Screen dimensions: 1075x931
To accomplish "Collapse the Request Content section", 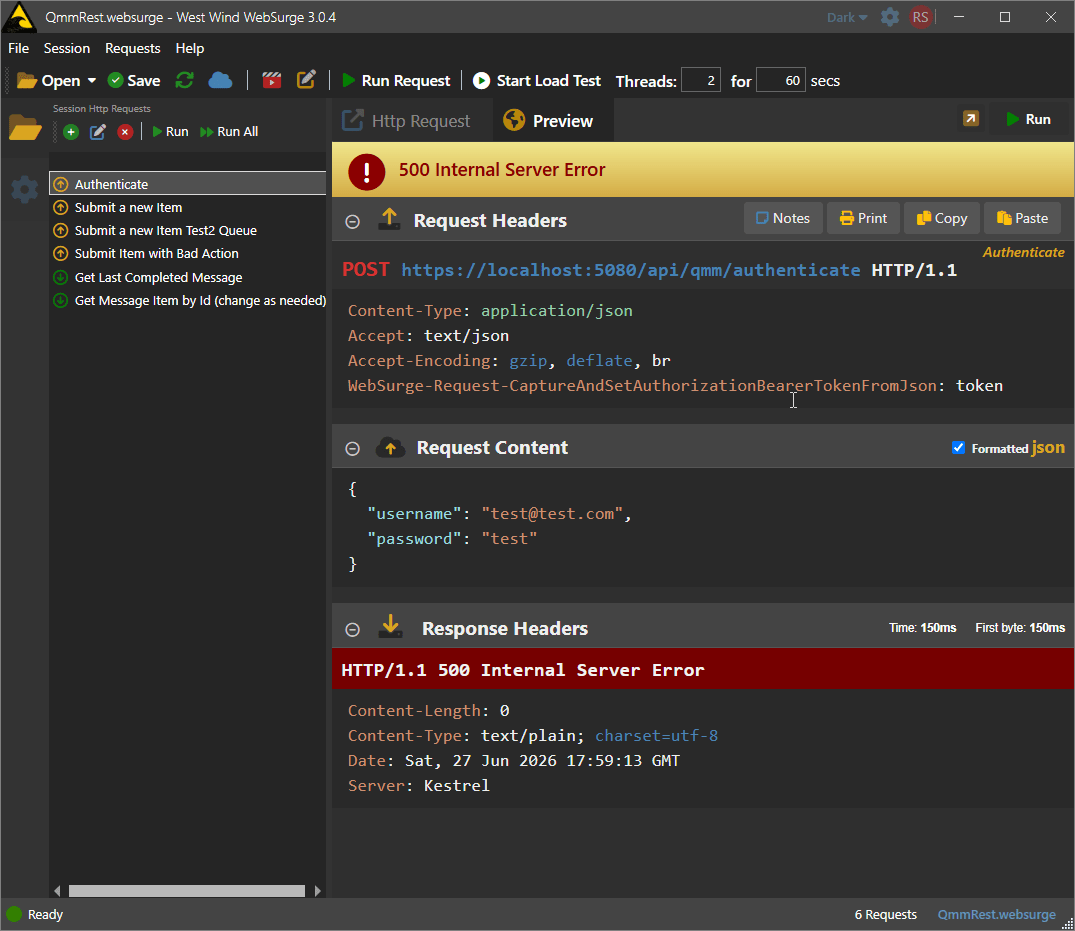I will [x=352, y=448].
